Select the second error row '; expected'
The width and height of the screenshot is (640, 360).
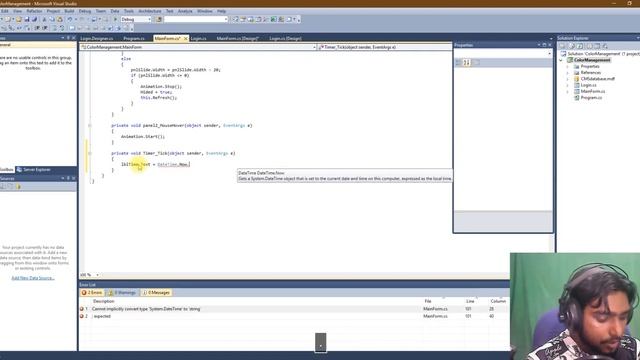pos(294,316)
